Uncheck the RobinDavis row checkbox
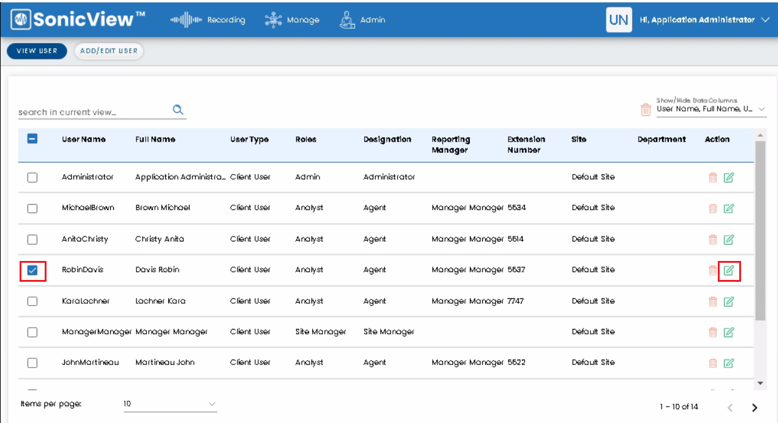Screen dimensions: 778x423 click(x=32, y=270)
